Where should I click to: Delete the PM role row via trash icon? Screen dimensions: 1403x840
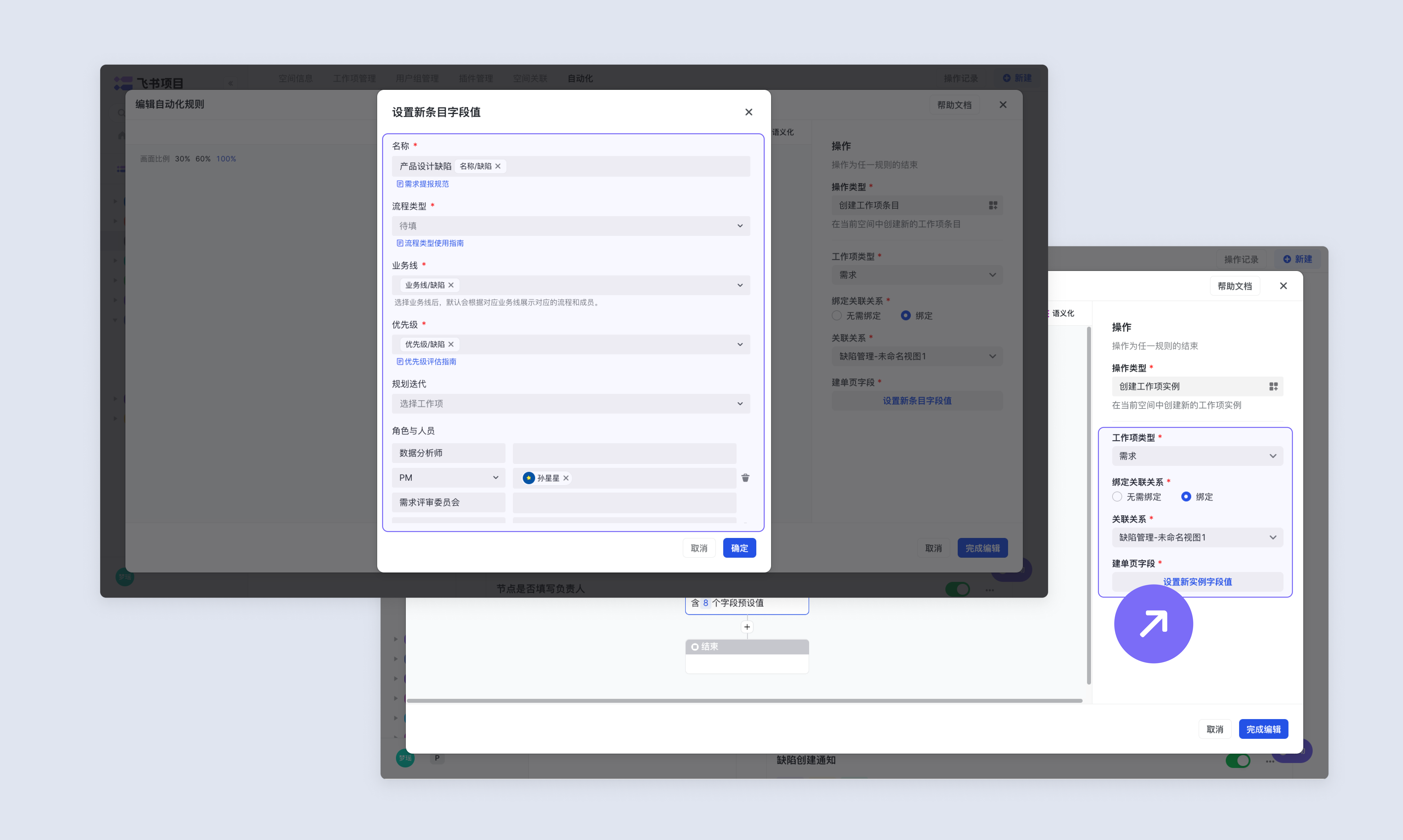[745, 478]
